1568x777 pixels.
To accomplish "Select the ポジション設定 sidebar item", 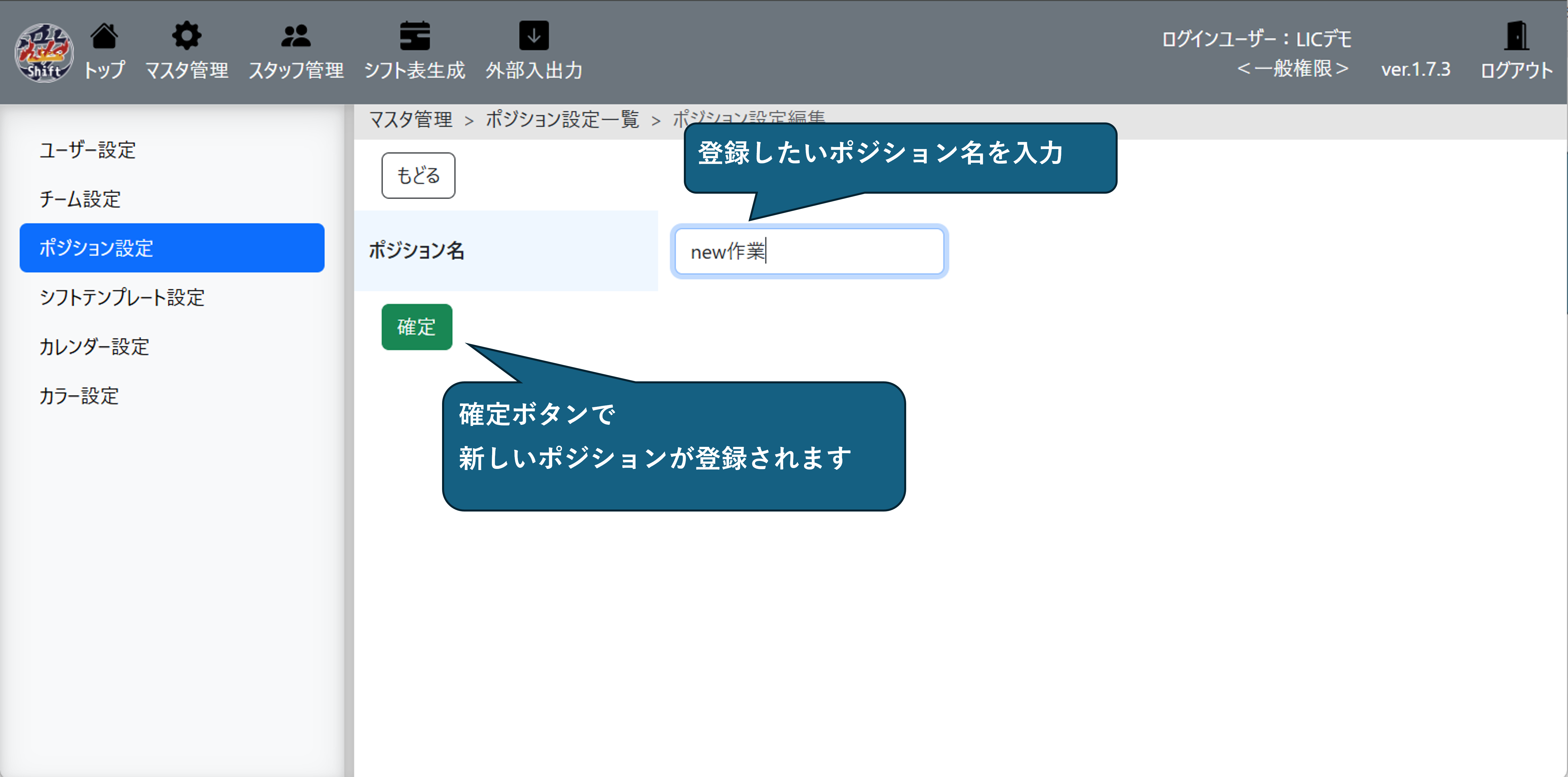I will click(x=172, y=248).
